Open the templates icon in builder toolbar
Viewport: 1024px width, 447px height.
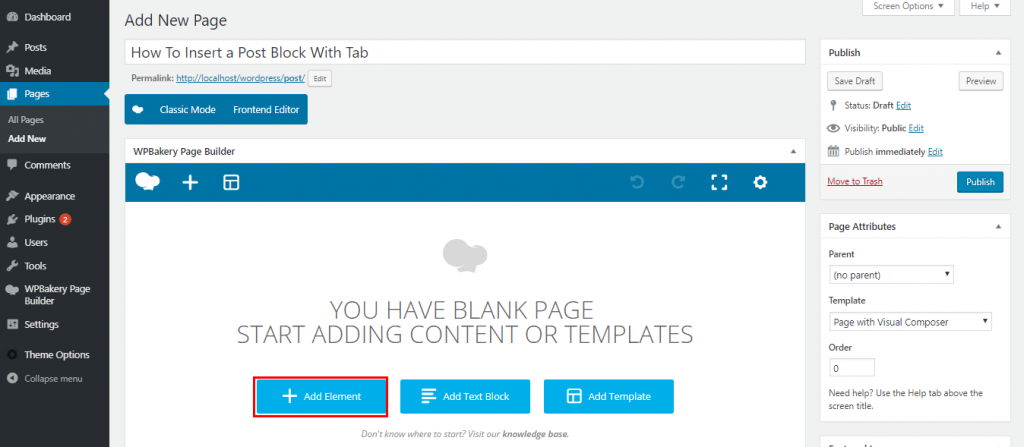(231, 182)
